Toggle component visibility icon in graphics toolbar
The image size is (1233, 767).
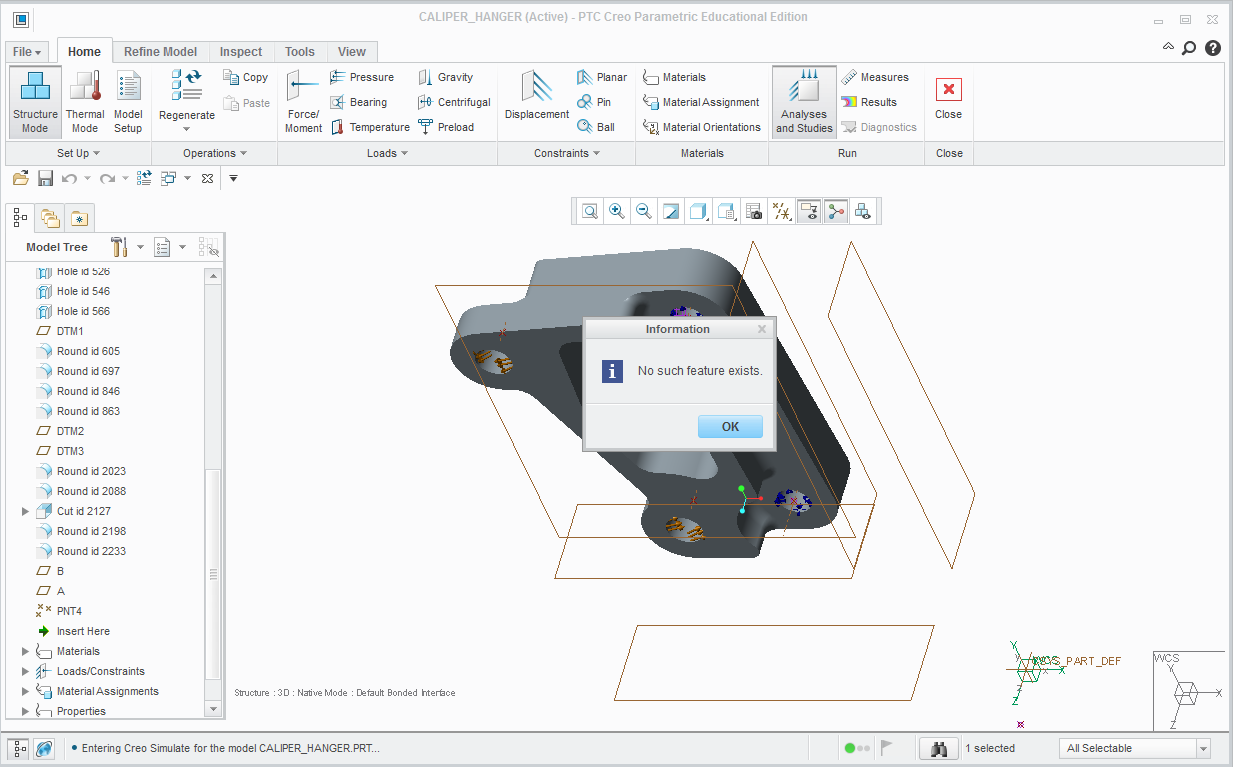[863, 211]
